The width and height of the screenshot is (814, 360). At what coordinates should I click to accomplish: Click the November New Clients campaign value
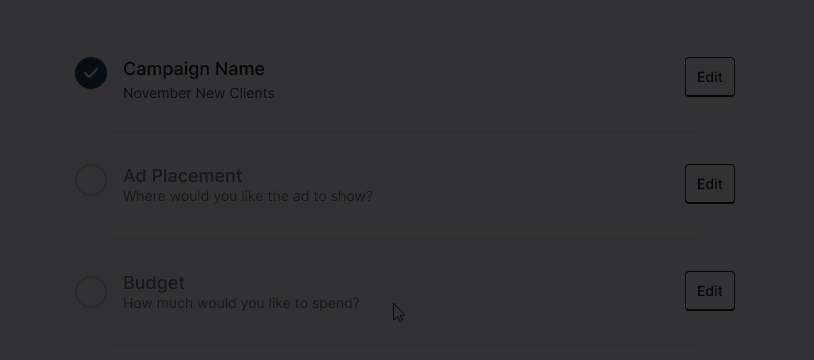pyautogui.click(x=199, y=94)
